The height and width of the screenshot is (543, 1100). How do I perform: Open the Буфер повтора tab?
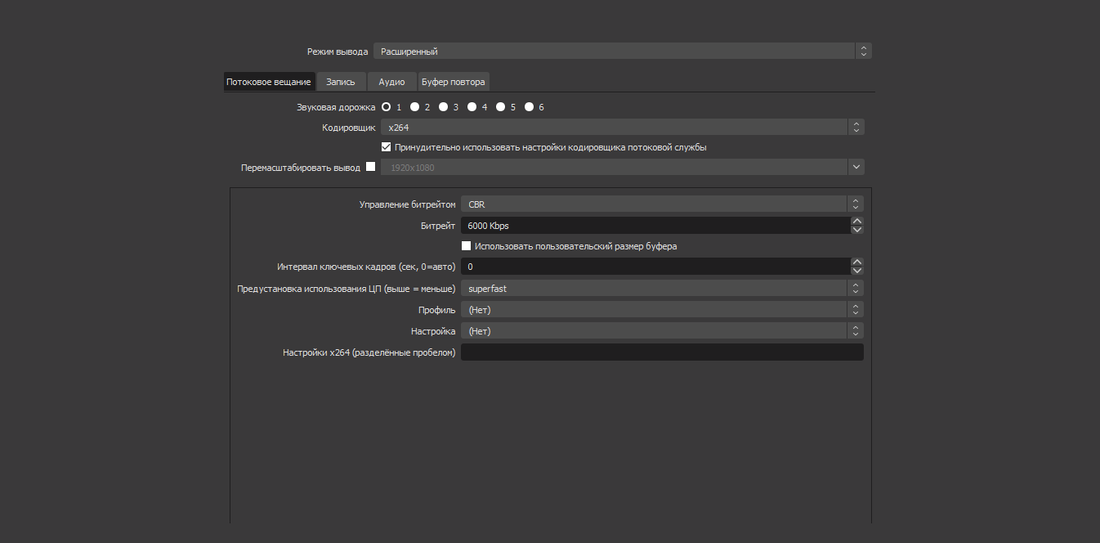tap(453, 82)
